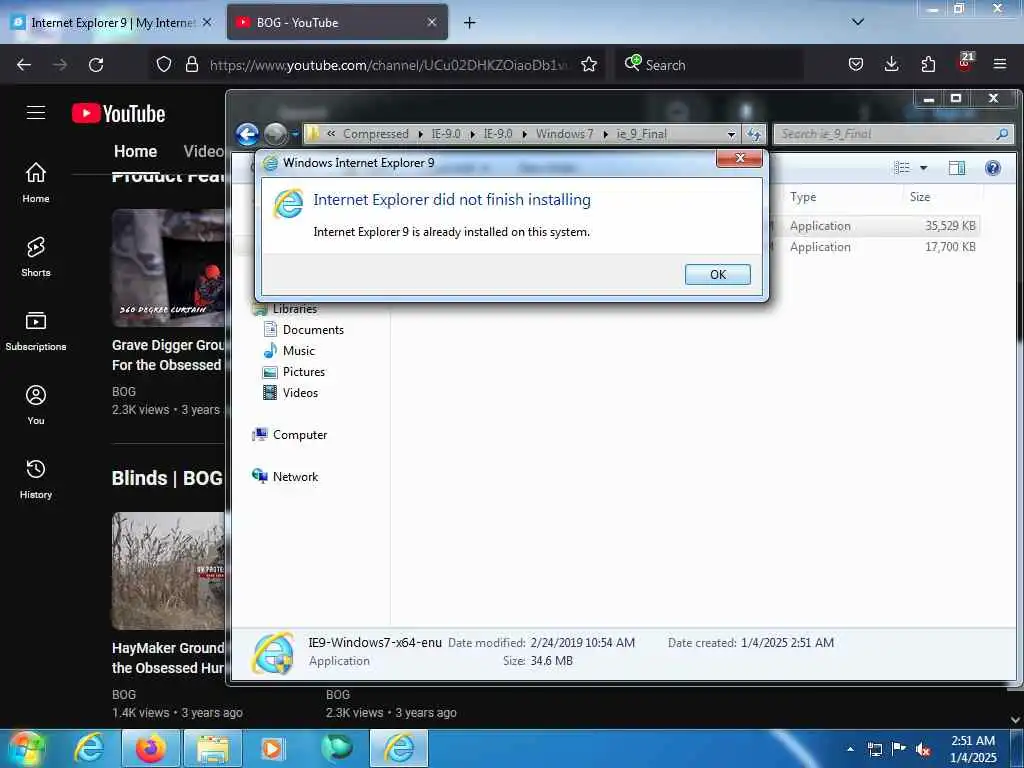1024x768 pixels.
Task: View site security padlock info
Action: point(191,65)
